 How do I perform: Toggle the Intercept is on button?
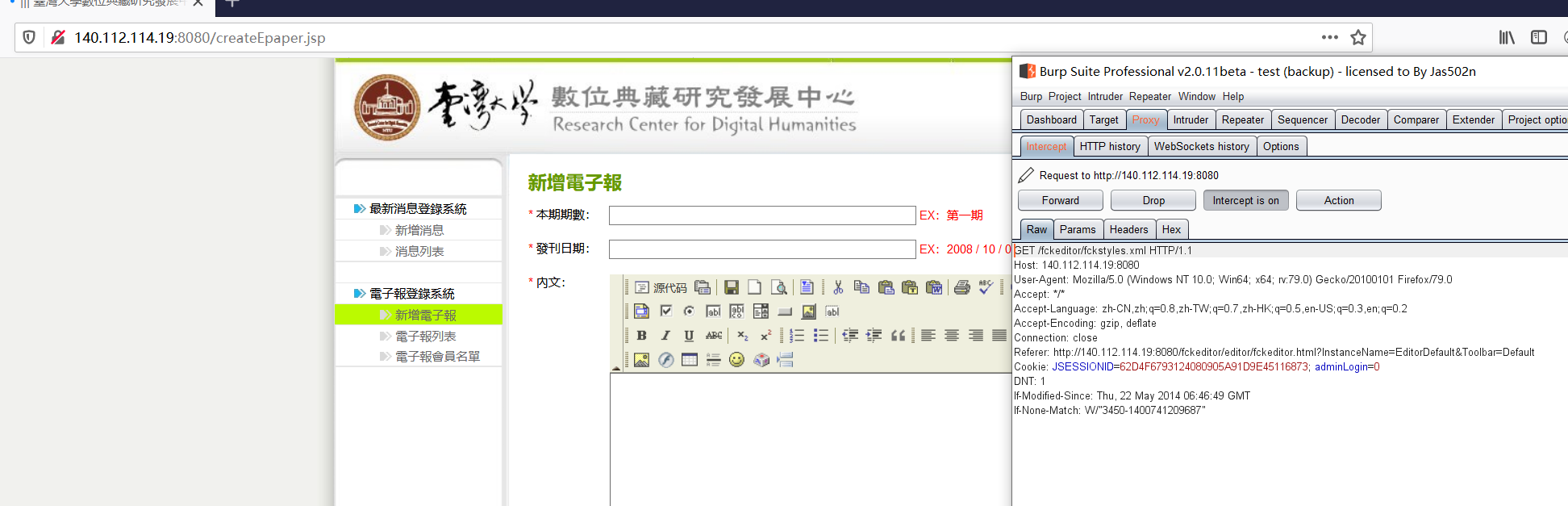point(1245,200)
